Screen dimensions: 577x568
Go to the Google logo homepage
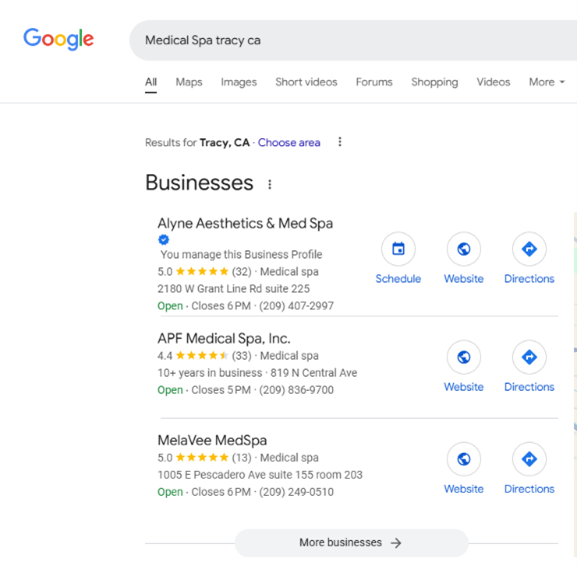click(x=59, y=39)
